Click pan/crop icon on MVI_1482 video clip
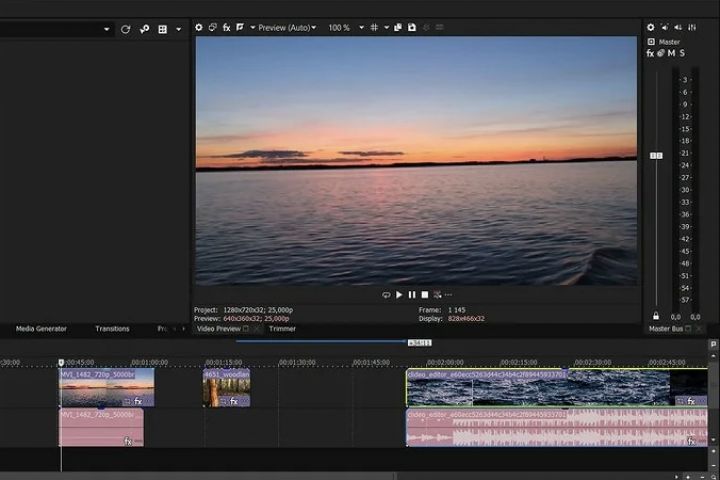The height and width of the screenshot is (480, 720). [128, 402]
